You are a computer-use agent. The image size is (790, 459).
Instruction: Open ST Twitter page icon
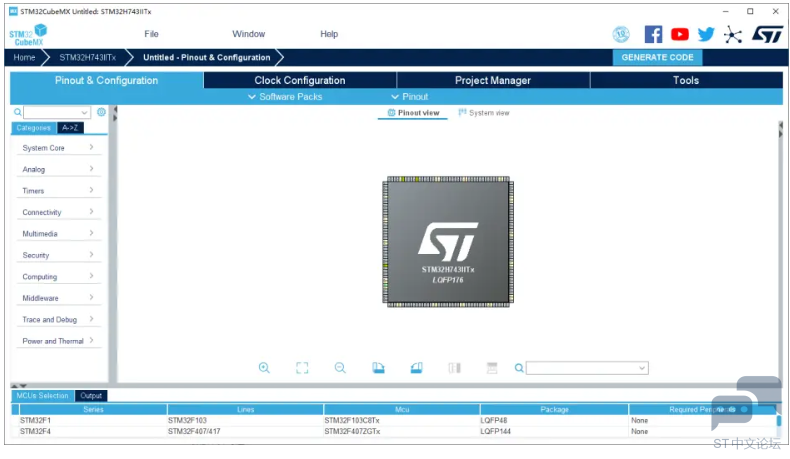[706, 34]
